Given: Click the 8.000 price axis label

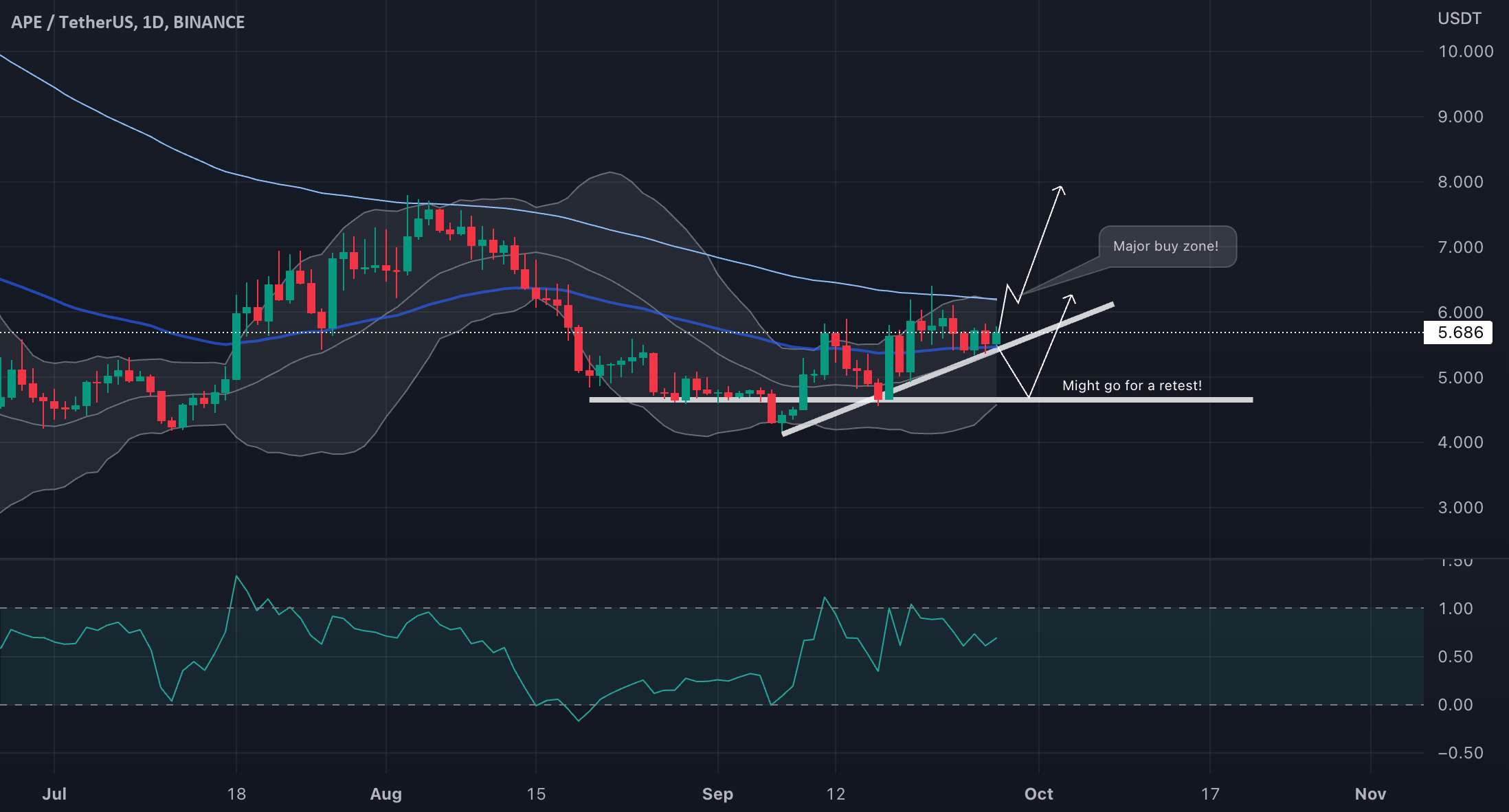Looking at the screenshot, I should [1460, 182].
